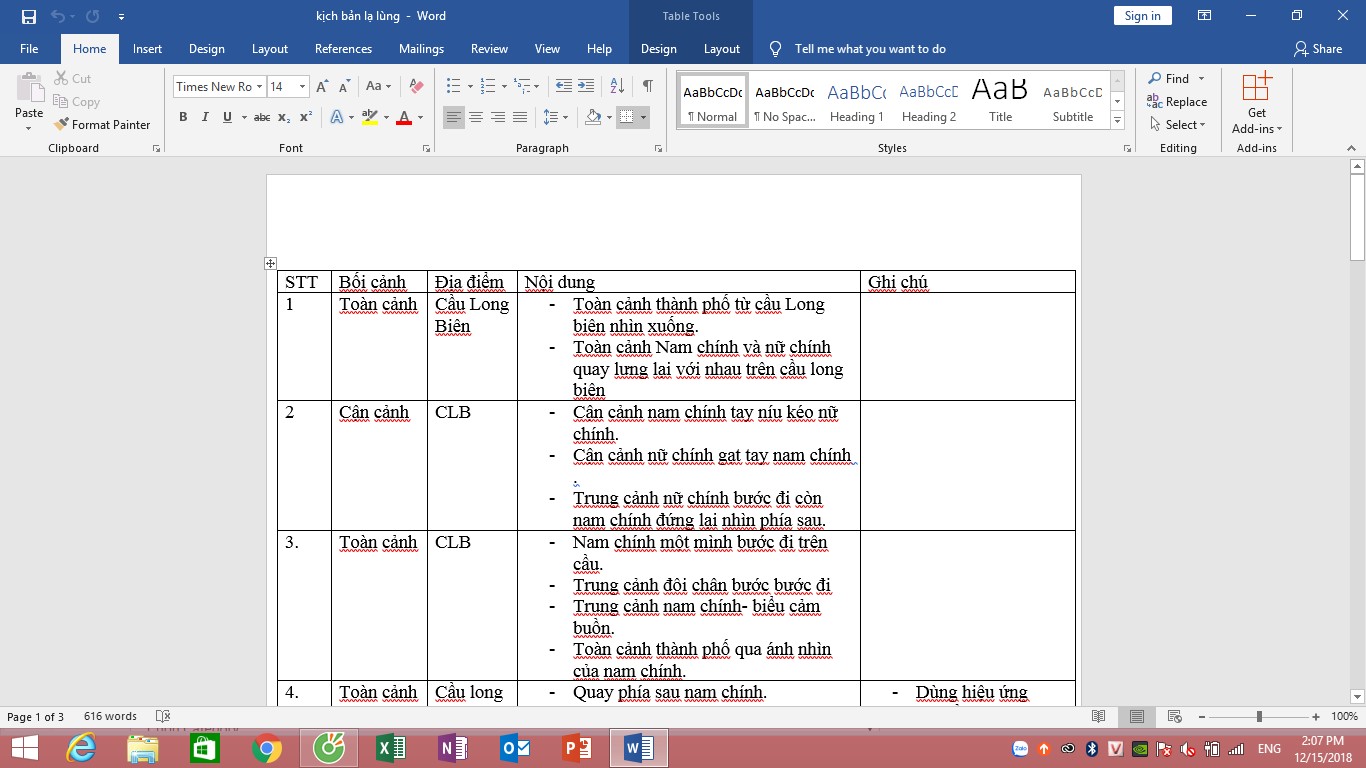1366x768 pixels.
Task: Align text to the right
Action: point(498,117)
